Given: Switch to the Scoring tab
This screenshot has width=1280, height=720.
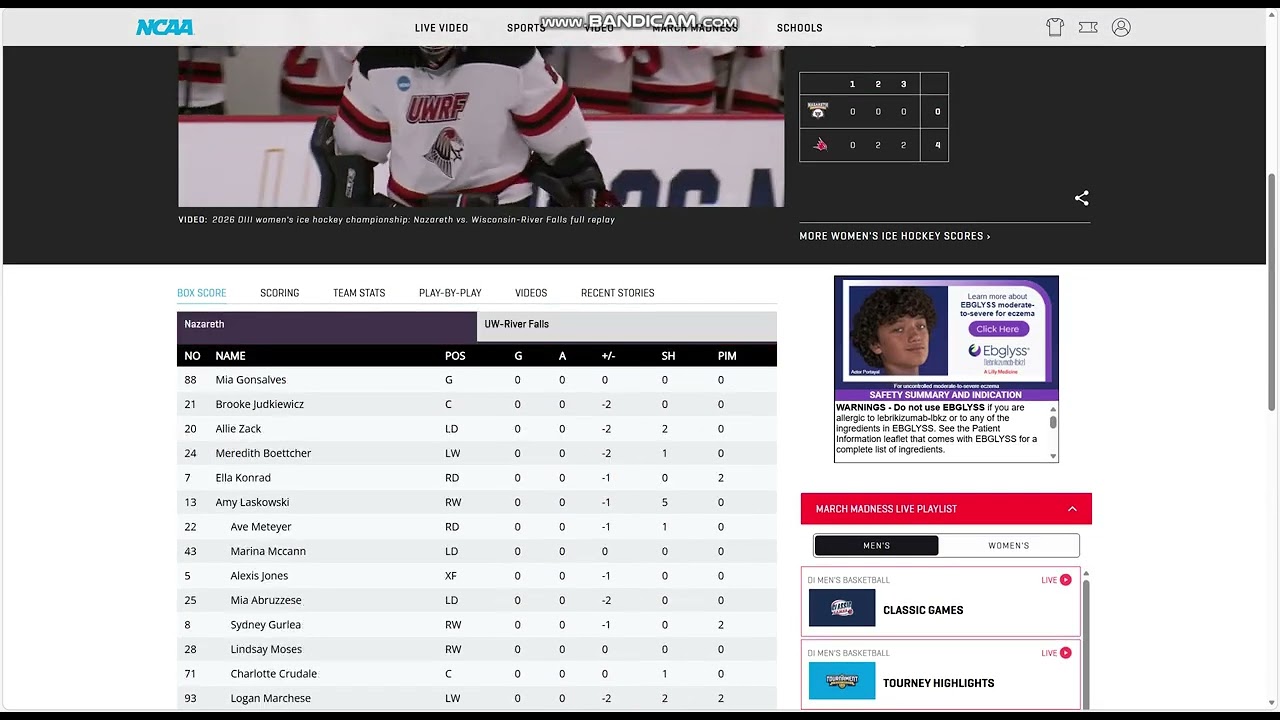Looking at the screenshot, I should click(x=279, y=293).
